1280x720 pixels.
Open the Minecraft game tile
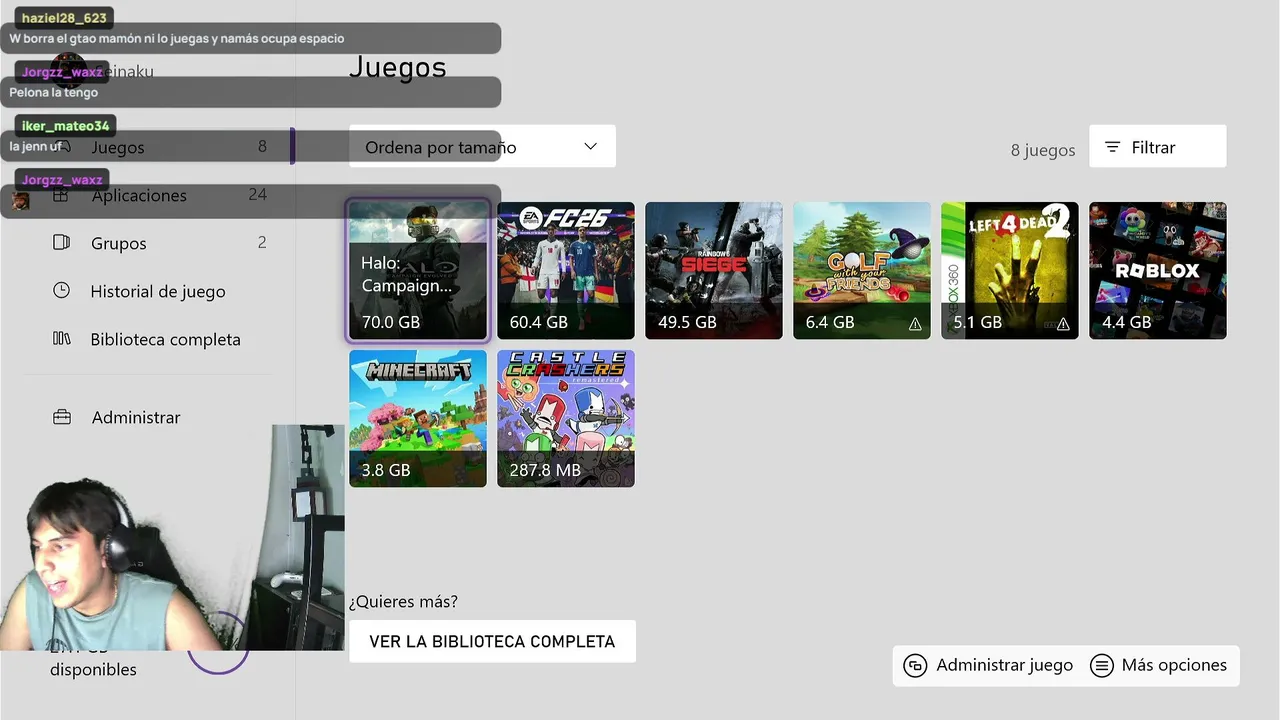[x=418, y=418]
